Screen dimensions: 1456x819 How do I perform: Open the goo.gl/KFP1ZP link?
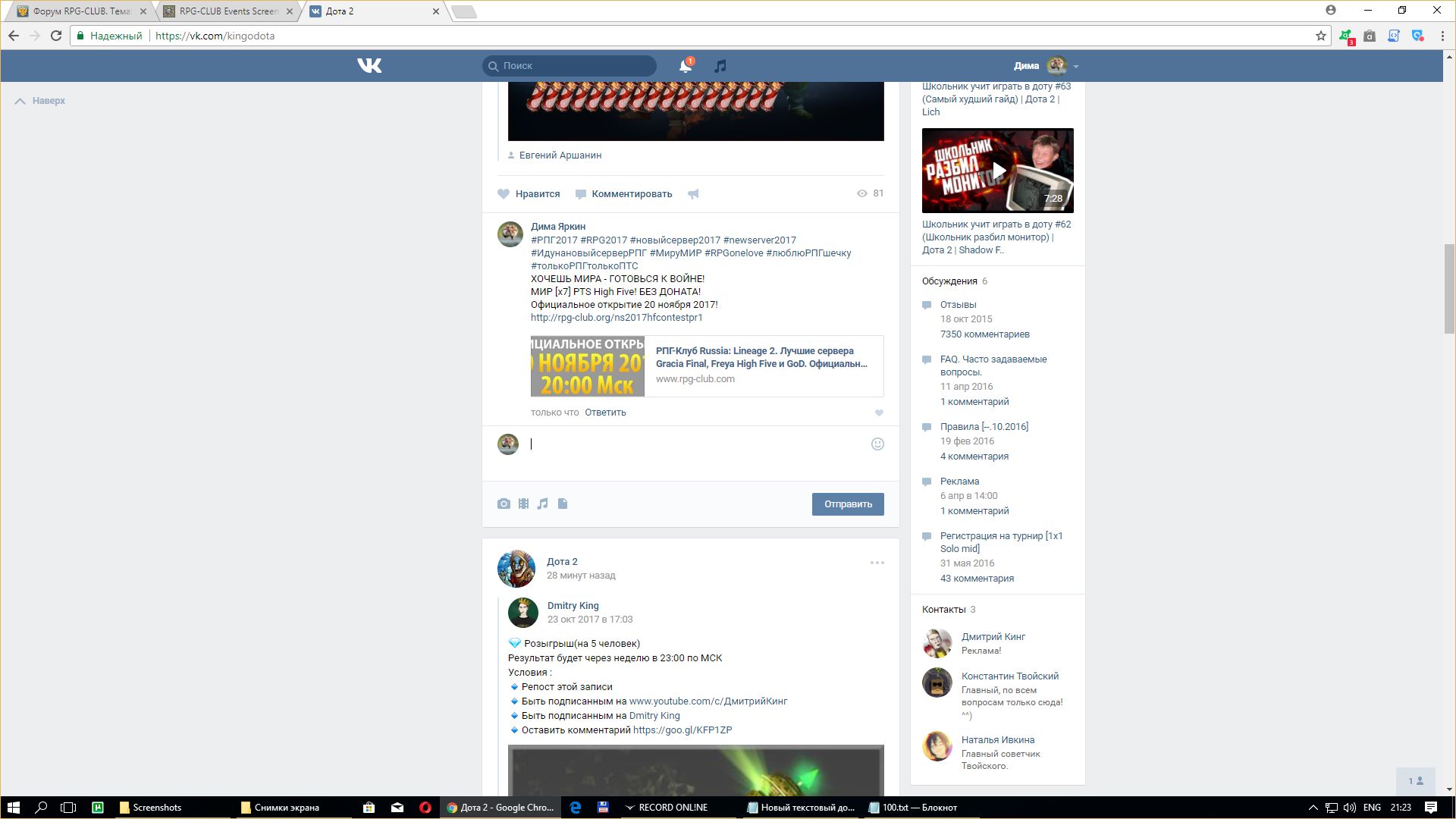point(682,730)
